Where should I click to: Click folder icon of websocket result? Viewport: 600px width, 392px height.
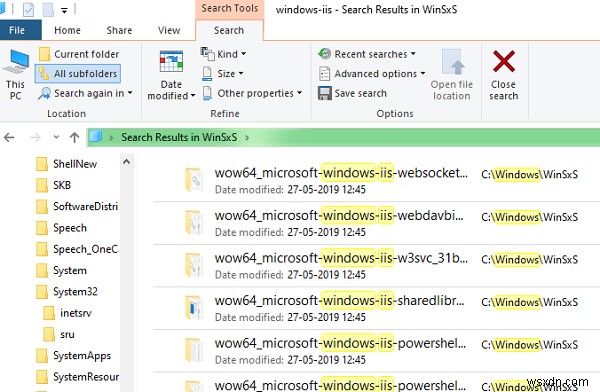click(194, 180)
